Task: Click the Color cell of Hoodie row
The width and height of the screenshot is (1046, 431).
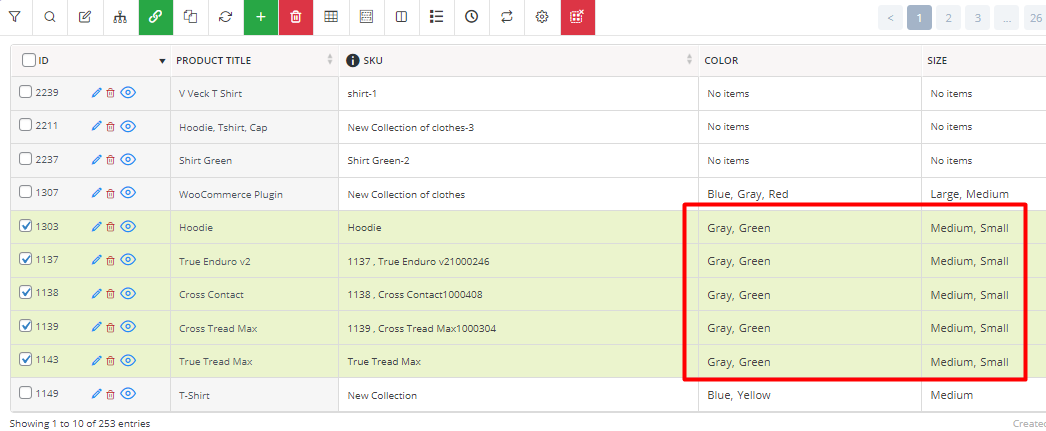Action: click(810, 228)
